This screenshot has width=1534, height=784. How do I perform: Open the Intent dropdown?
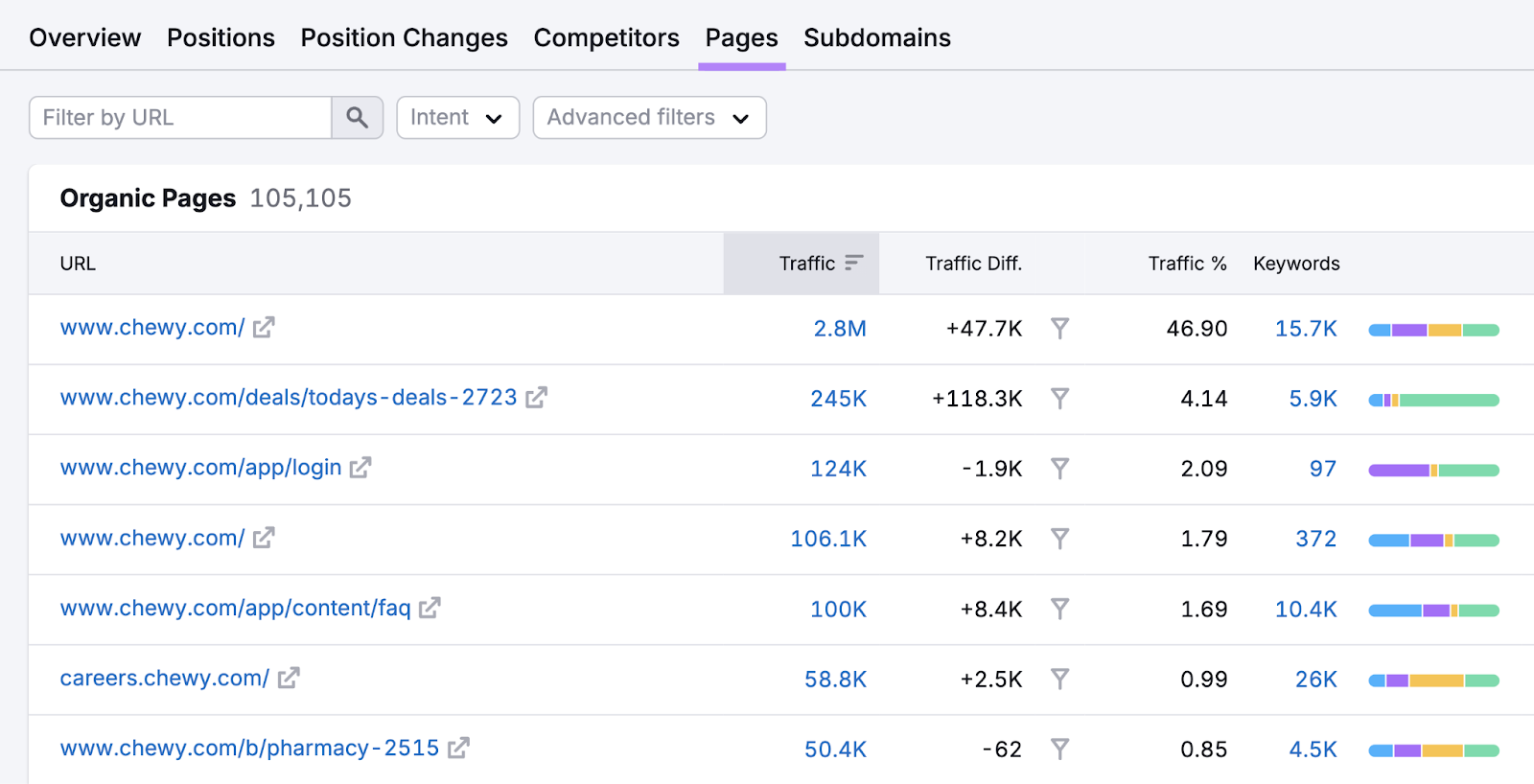[457, 118]
